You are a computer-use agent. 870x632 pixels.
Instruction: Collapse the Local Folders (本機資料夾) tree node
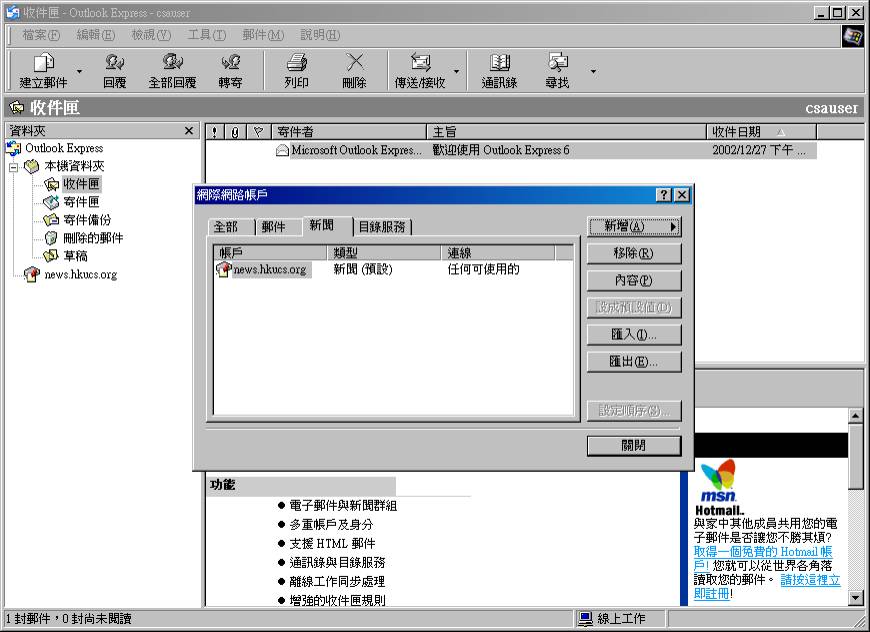14,166
